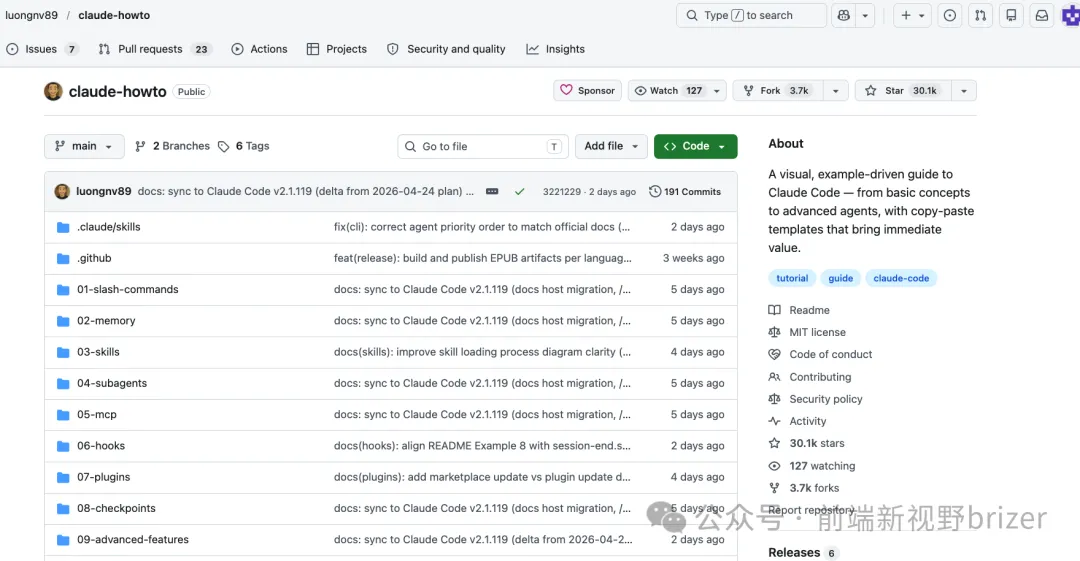The width and height of the screenshot is (1080, 561).
Task: Focus the Go to file field
Action: (483, 146)
